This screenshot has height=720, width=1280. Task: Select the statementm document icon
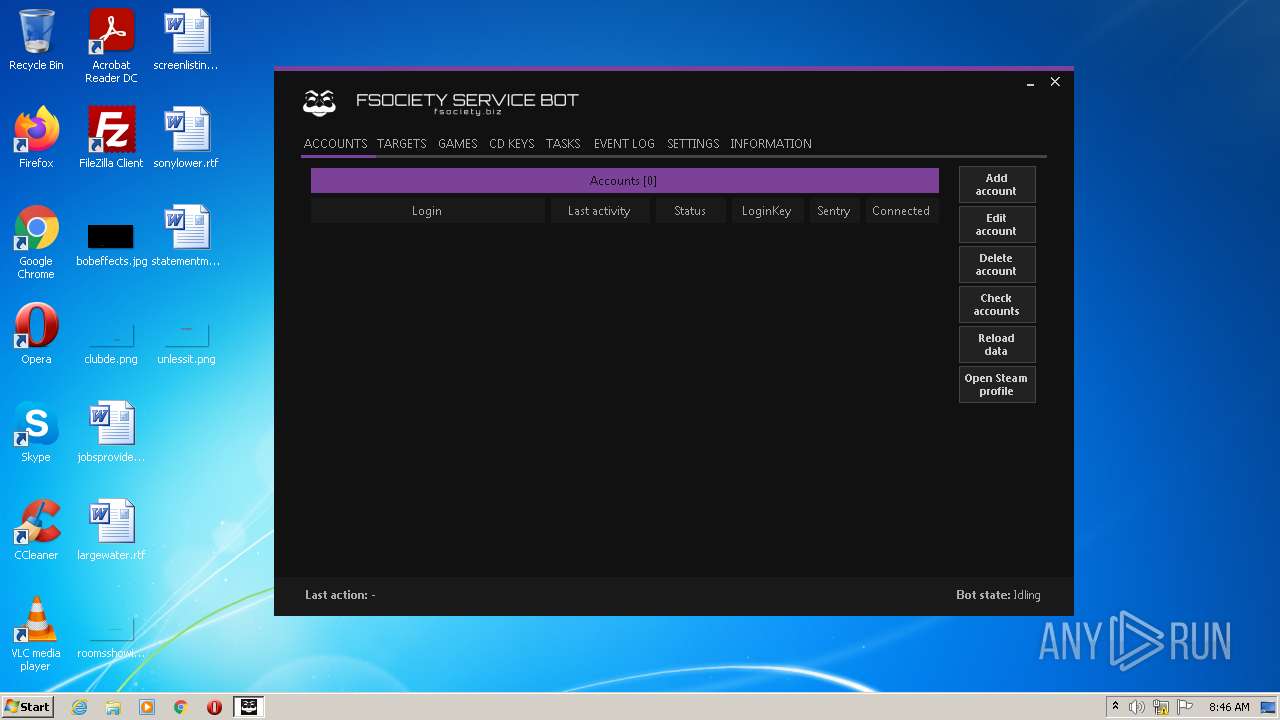coord(186,236)
